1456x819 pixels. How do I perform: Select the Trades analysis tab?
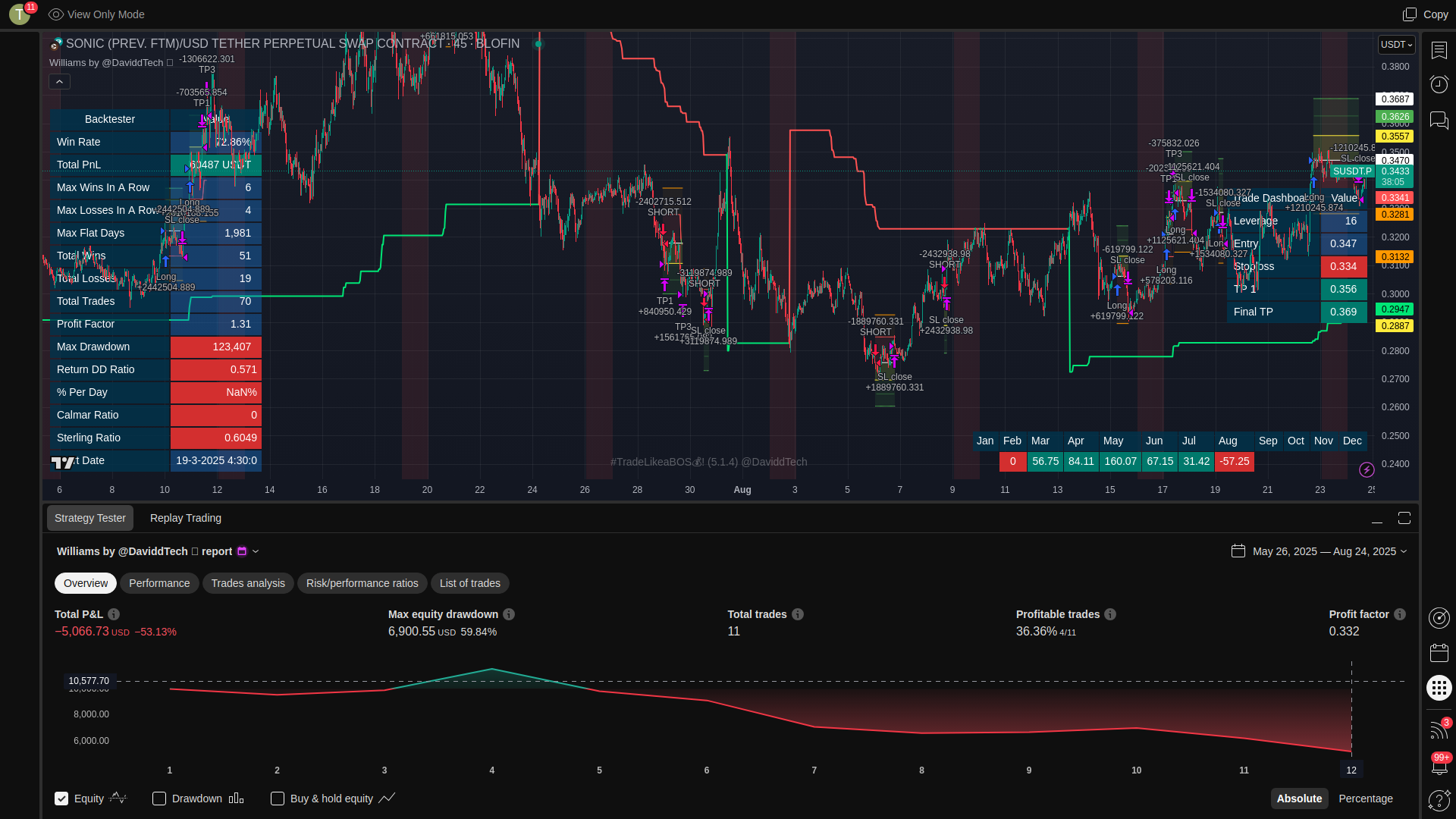[x=248, y=583]
